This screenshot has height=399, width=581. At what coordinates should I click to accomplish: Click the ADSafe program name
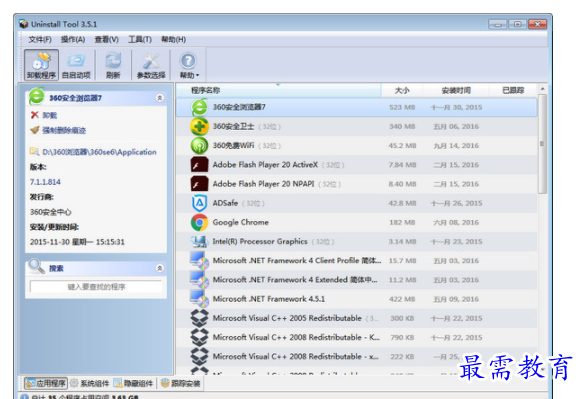tap(225, 203)
